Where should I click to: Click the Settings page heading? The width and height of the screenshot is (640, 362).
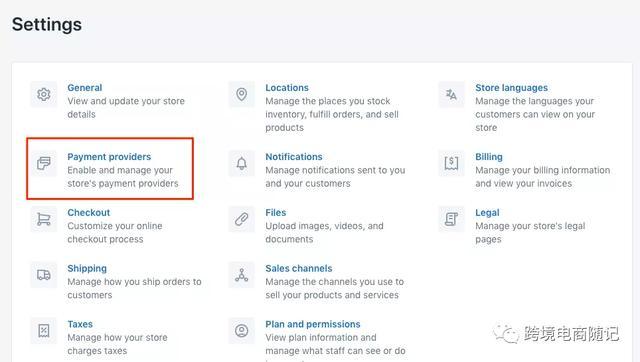coord(47,24)
